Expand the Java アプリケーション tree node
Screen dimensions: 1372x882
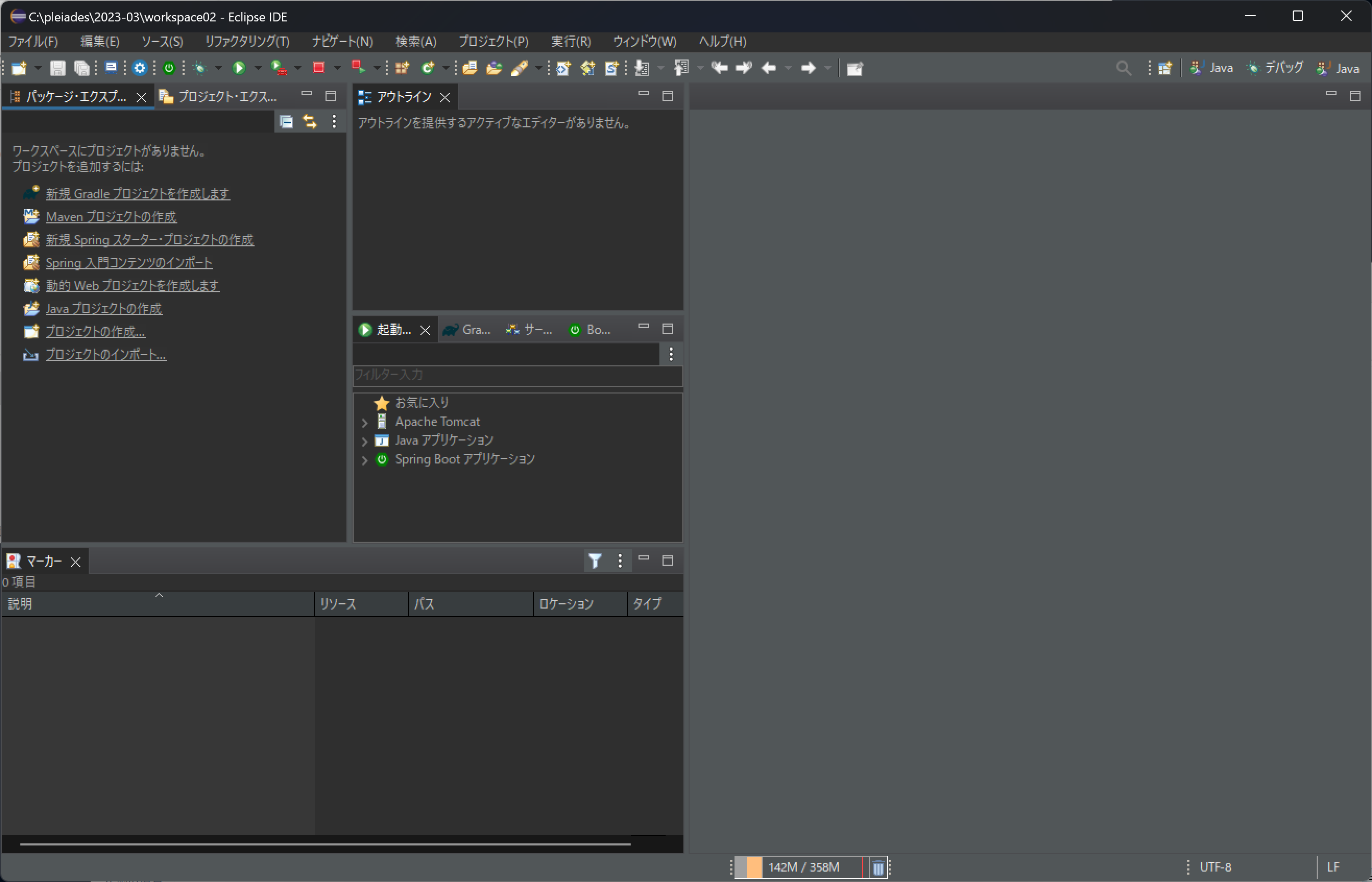pos(365,442)
